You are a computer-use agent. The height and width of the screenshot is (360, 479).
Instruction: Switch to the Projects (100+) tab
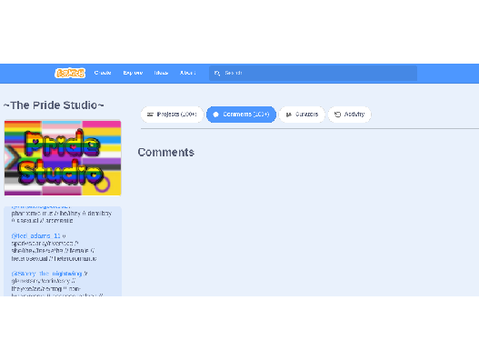pyautogui.click(x=172, y=114)
